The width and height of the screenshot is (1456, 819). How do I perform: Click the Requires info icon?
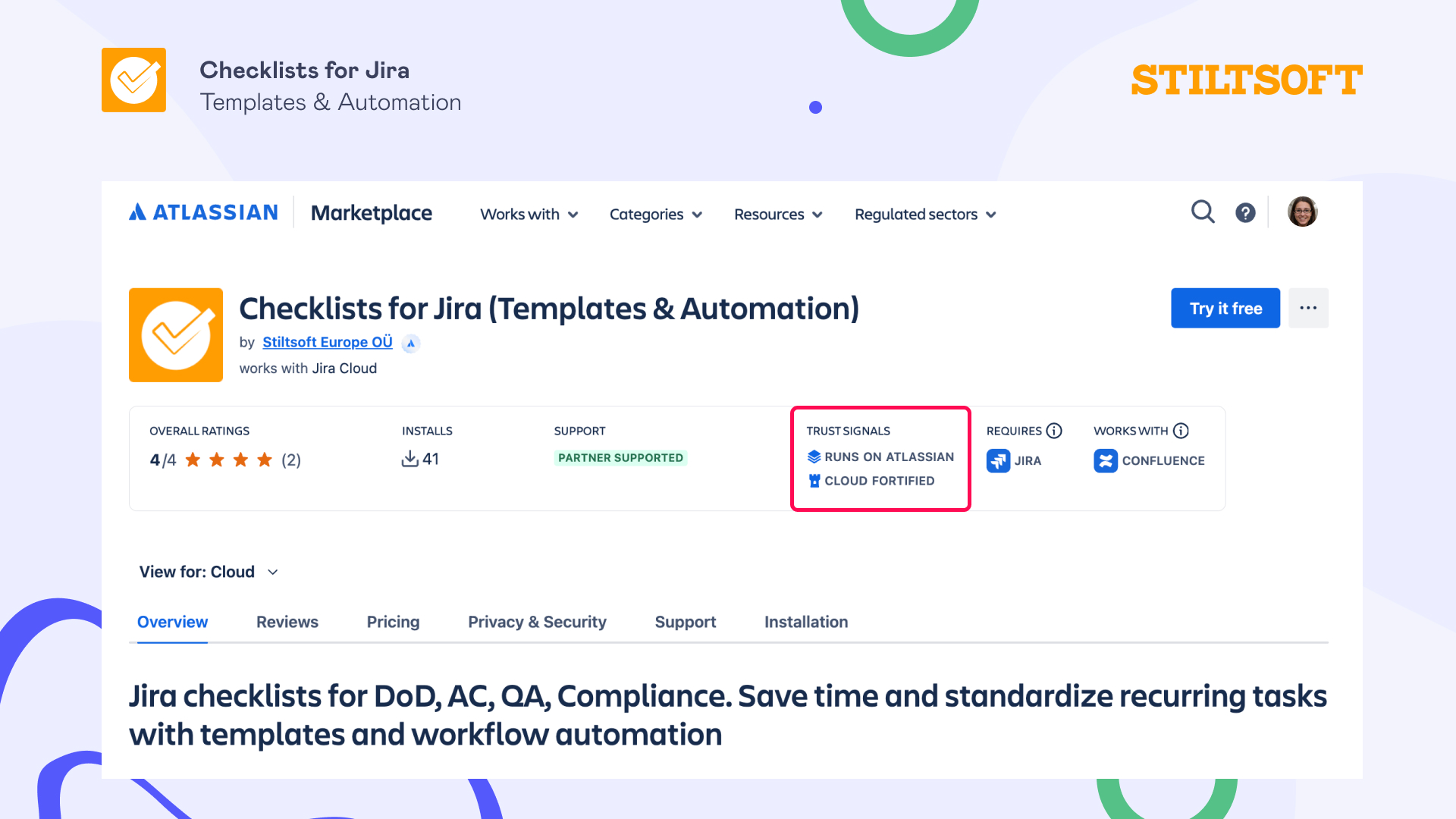(1054, 431)
